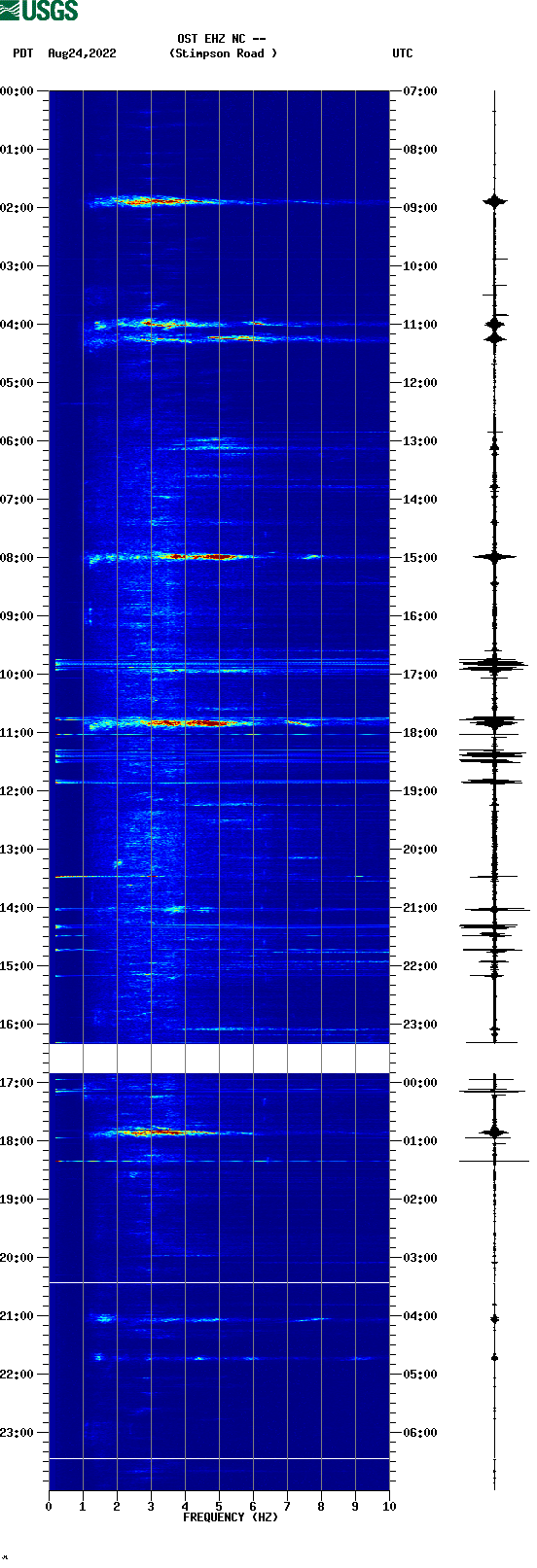Click the 15:00 UTC time label
Viewport: 537px width, 1568px height.
point(420,558)
